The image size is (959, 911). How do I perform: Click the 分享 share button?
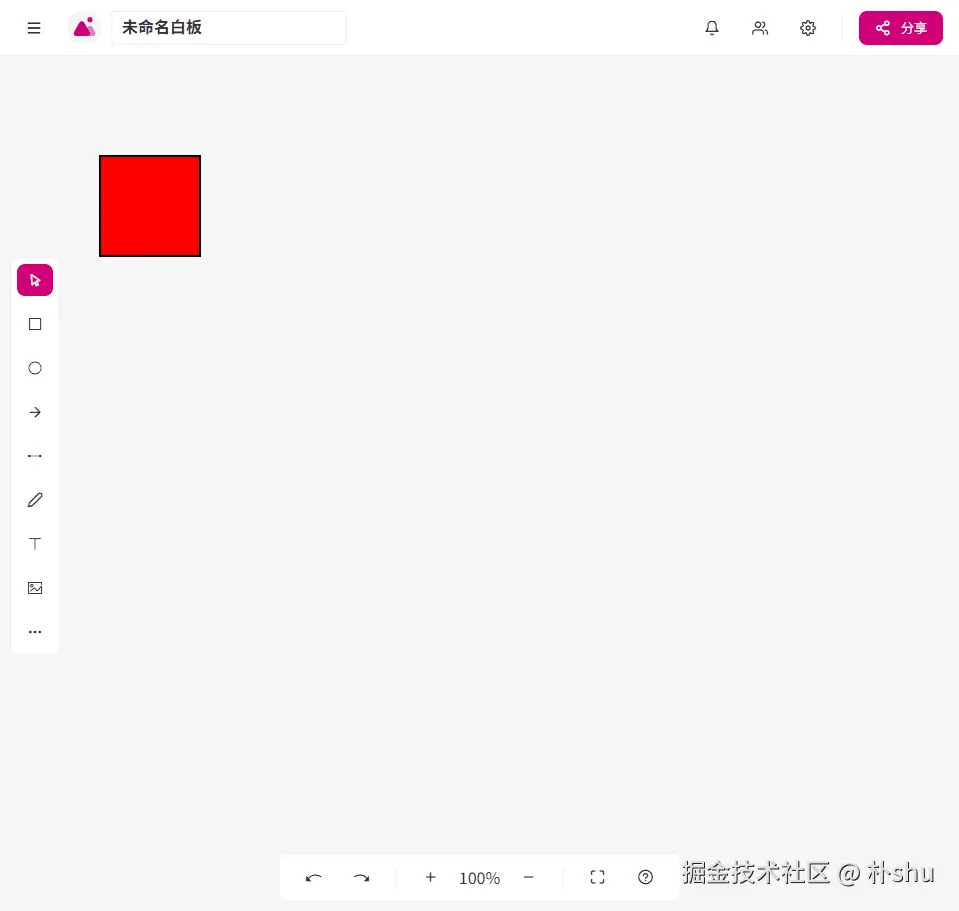(x=900, y=28)
